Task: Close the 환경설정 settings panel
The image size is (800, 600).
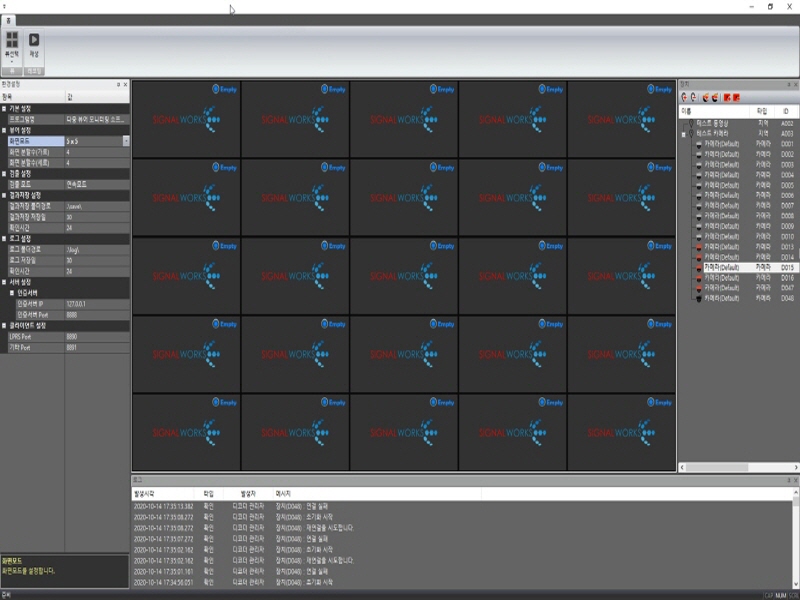Action: (126, 85)
